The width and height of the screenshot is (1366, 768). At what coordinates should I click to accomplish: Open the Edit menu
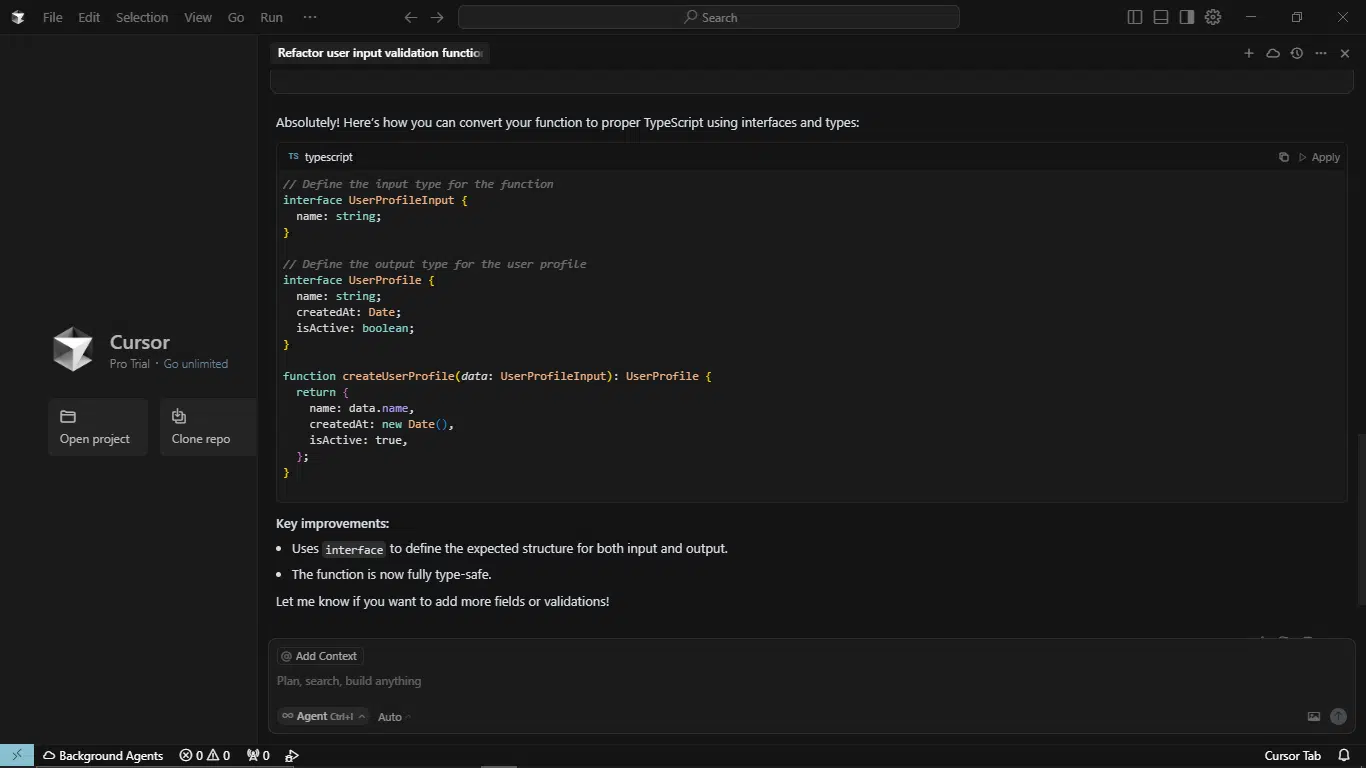(89, 17)
